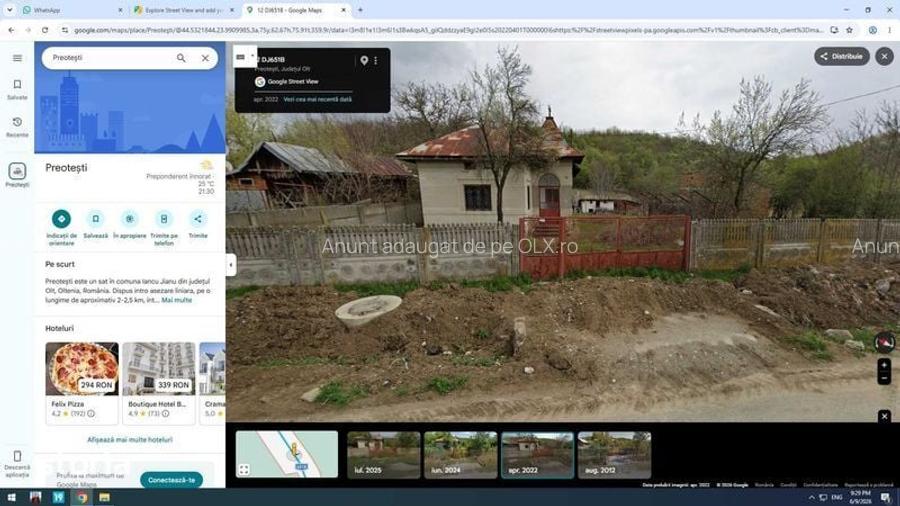This screenshot has height=506, width=900.
Task: Open Chrome three-dot menu
Action: click(x=890, y=30)
